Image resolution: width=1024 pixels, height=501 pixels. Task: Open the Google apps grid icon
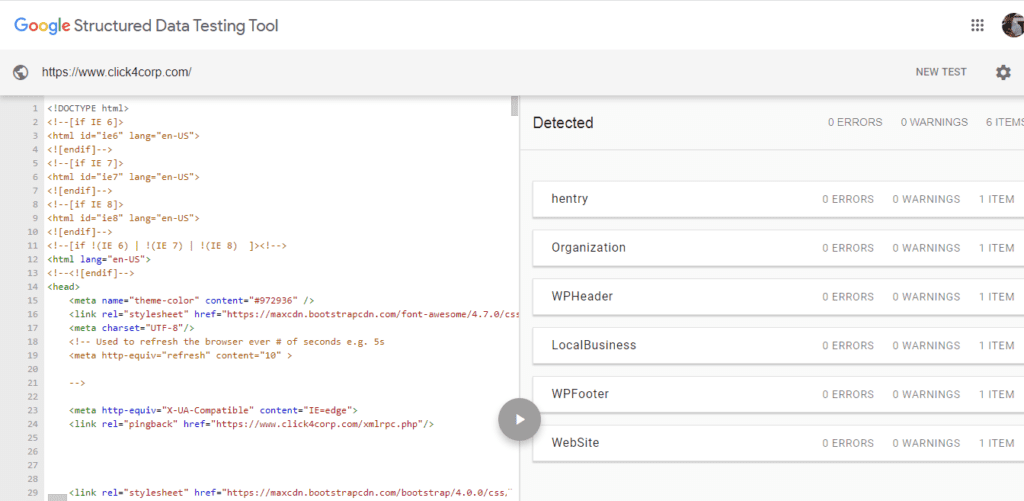click(x=977, y=25)
